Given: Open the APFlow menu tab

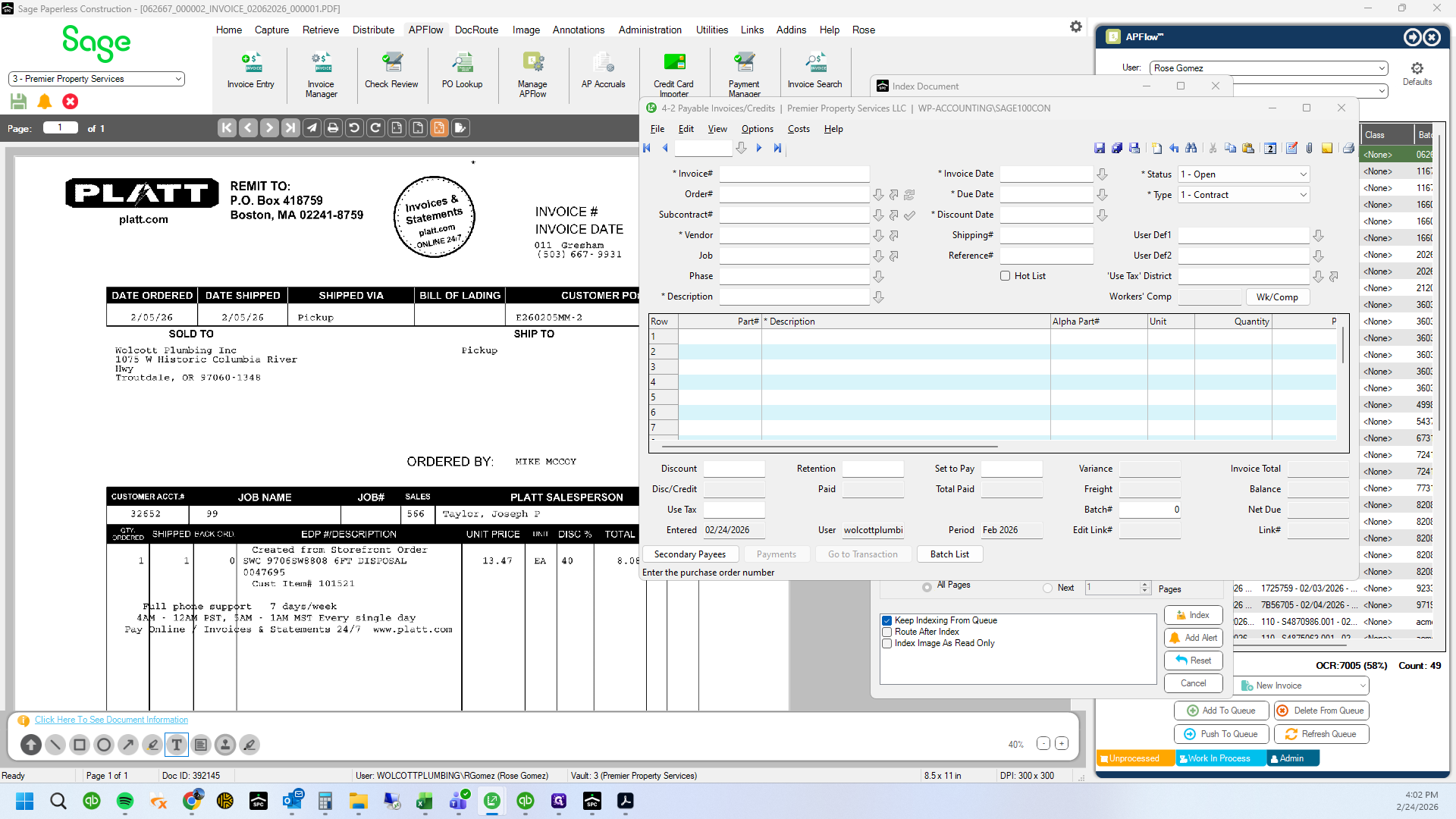Looking at the screenshot, I should (425, 30).
